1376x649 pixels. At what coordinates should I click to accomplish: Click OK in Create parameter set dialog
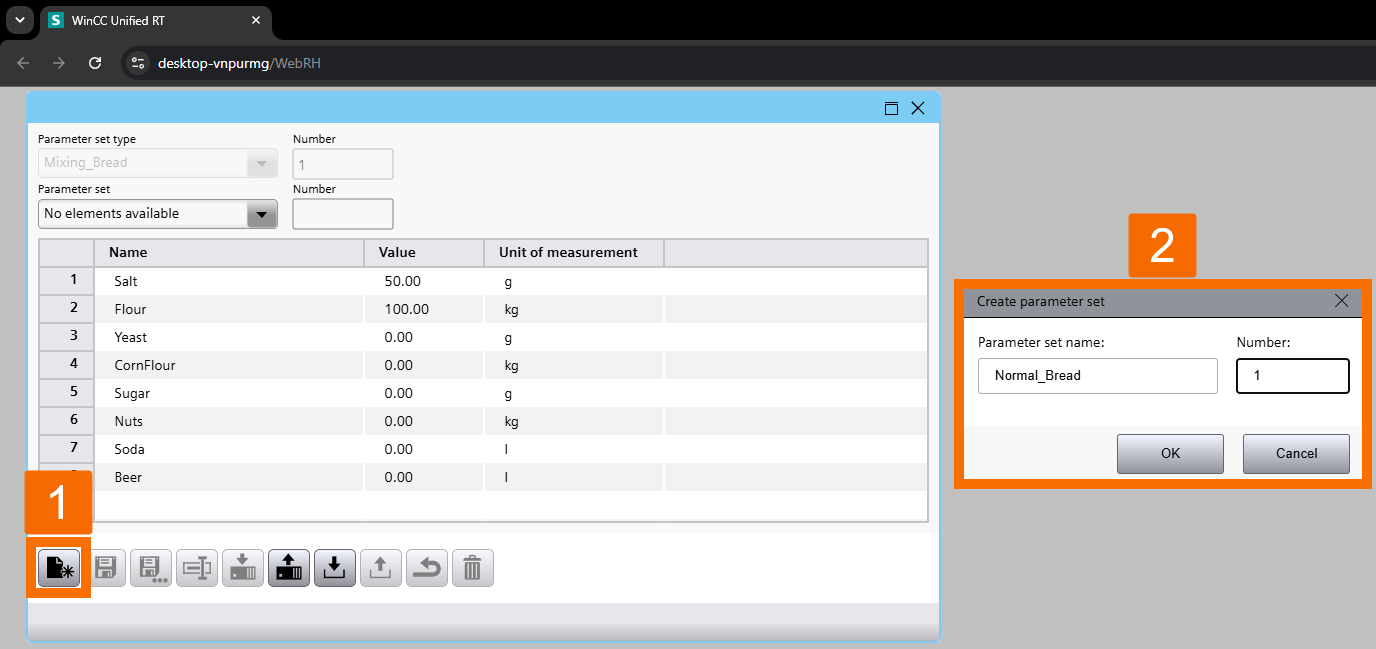pos(1170,454)
